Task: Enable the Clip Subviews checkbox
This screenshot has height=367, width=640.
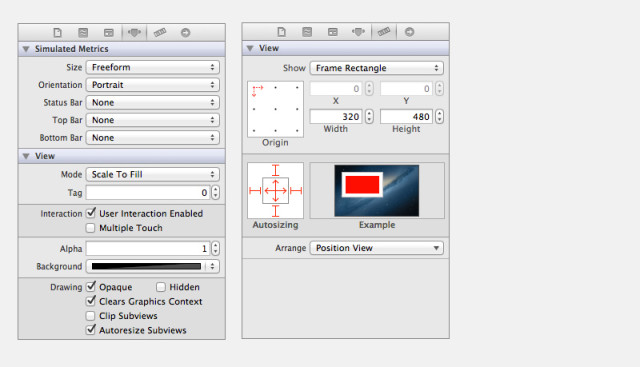Action: 91,316
